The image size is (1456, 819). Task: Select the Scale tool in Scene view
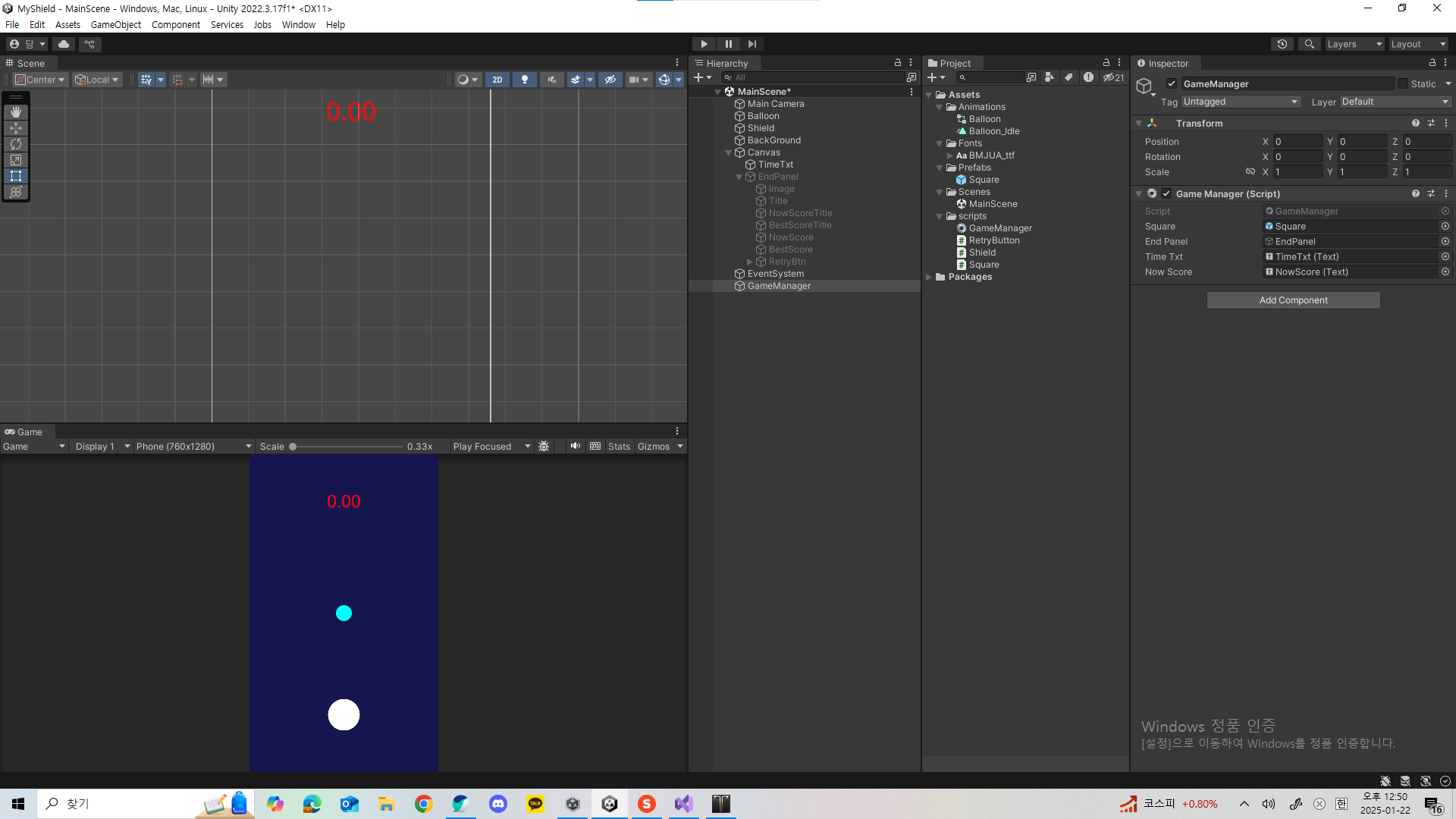click(16, 160)
